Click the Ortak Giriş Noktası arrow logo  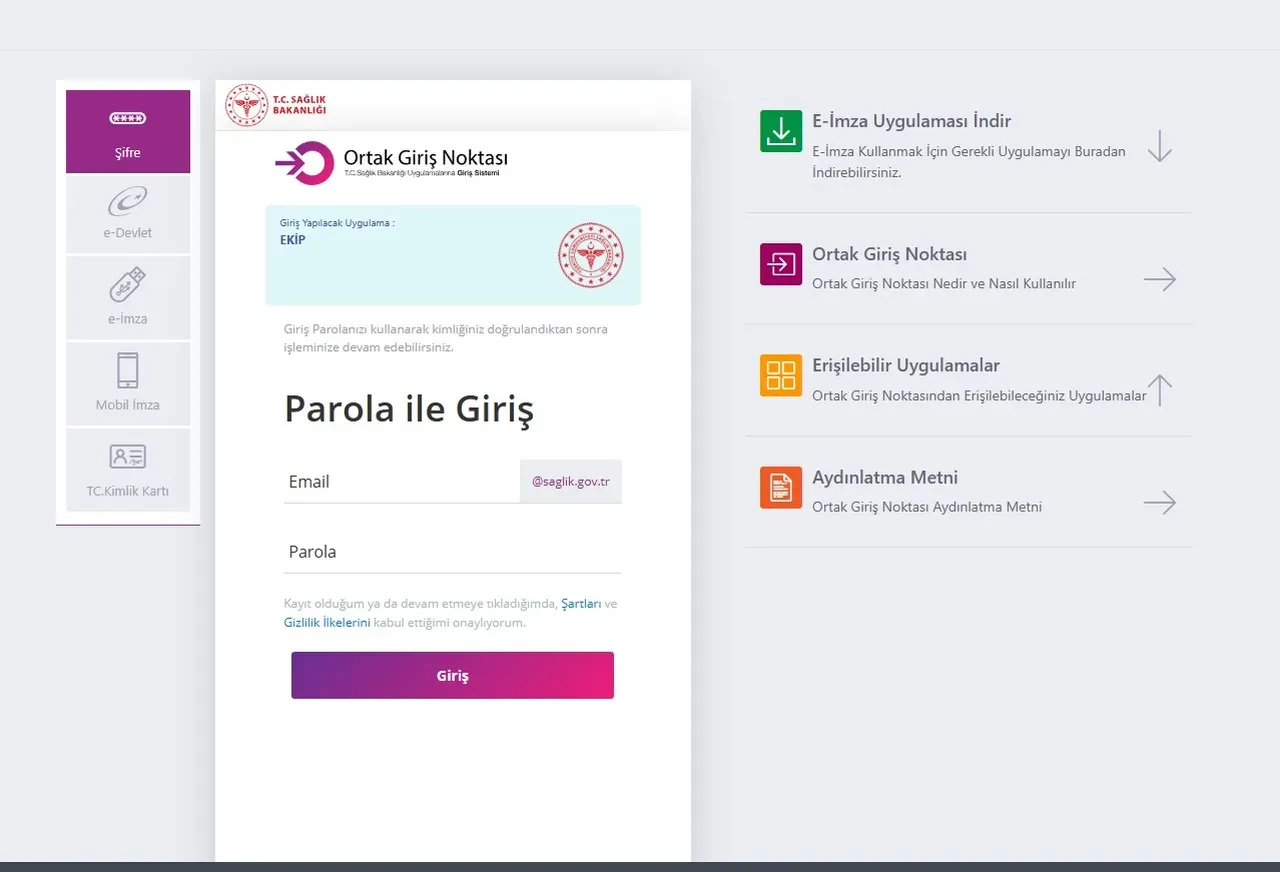[x=304, y=163]
